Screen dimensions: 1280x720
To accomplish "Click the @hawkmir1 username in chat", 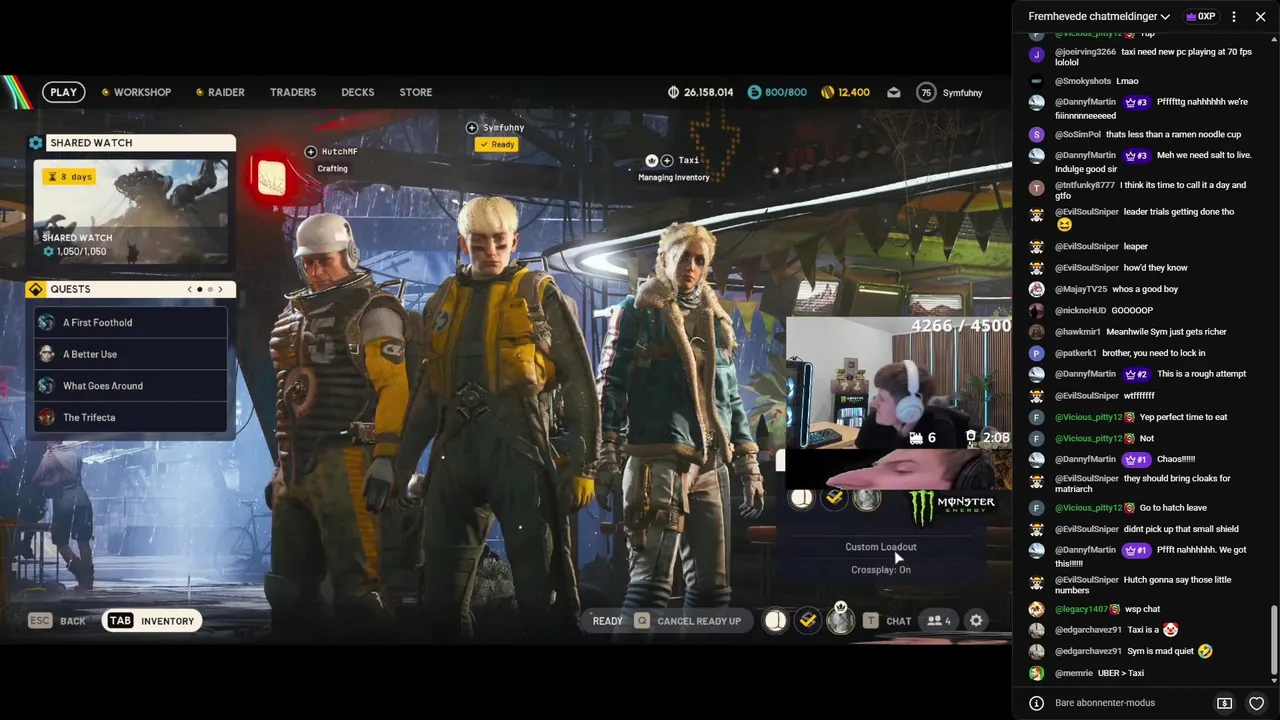I will coord(1076,332).
